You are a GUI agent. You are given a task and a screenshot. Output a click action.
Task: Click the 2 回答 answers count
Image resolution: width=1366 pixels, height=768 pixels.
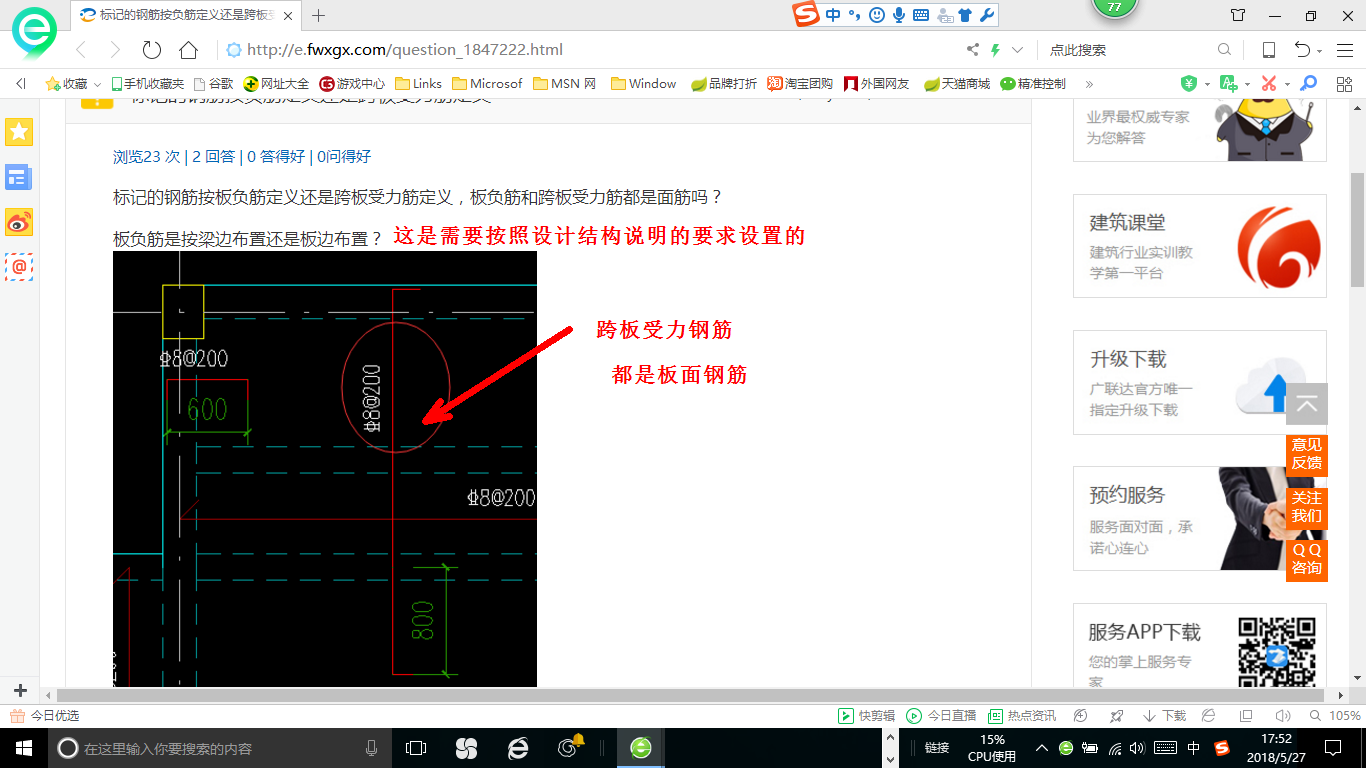[214, 156]
